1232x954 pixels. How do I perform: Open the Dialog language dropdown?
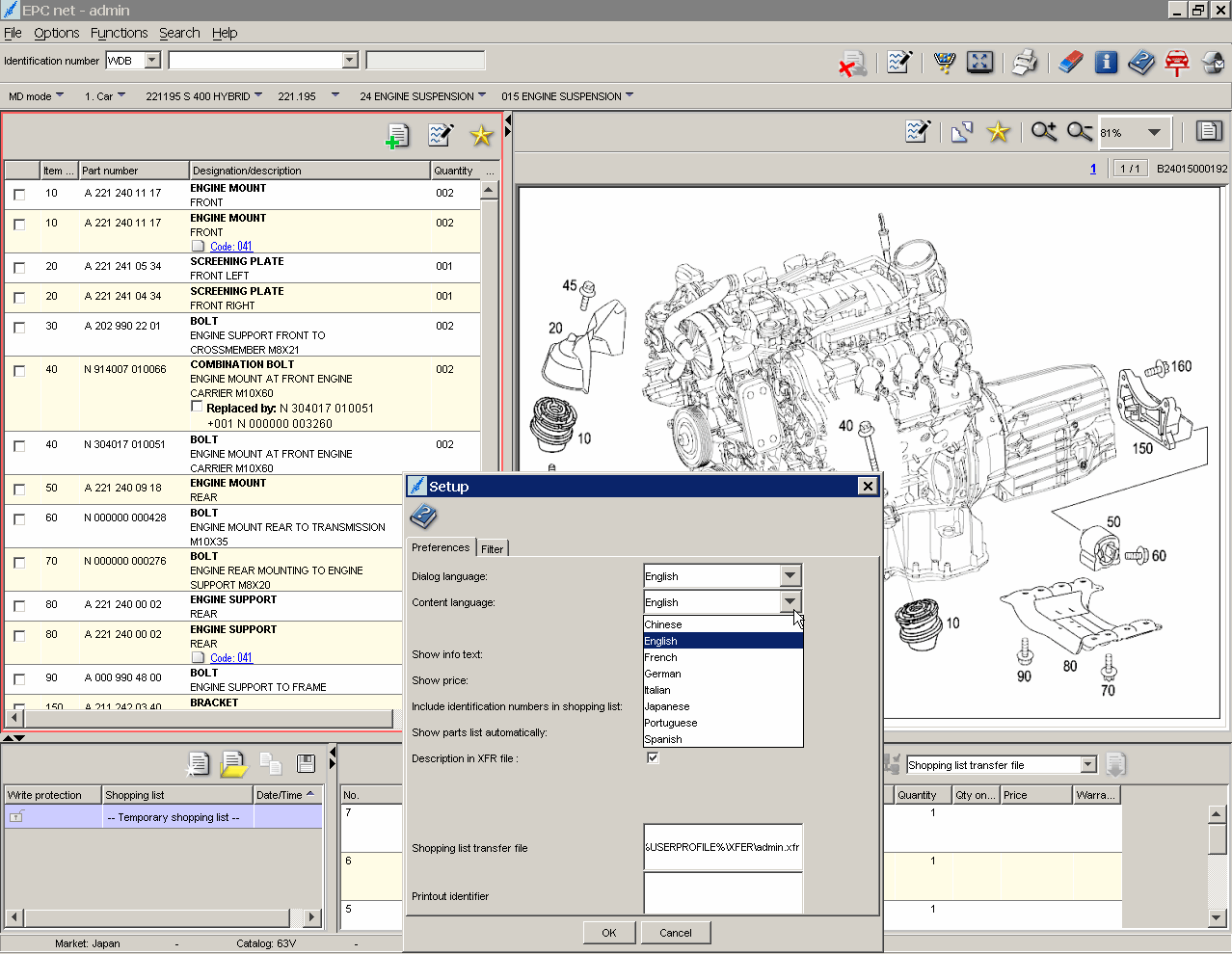click(x=790, y=575)
